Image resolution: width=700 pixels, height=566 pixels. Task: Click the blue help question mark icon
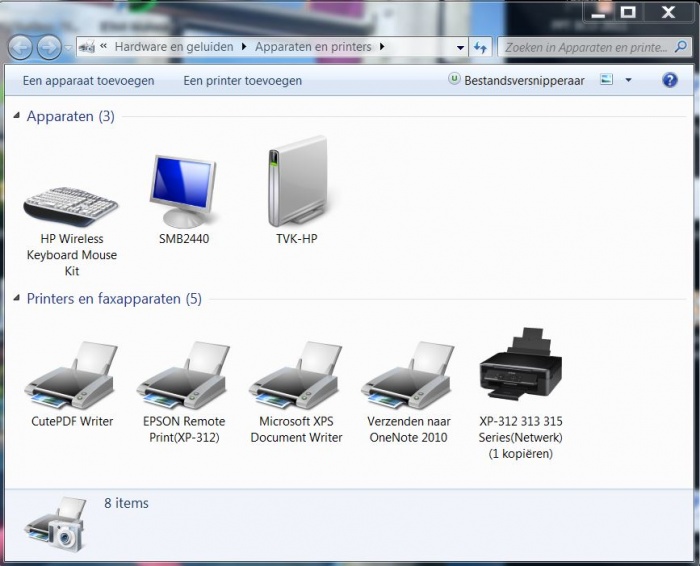coord(670,80)
